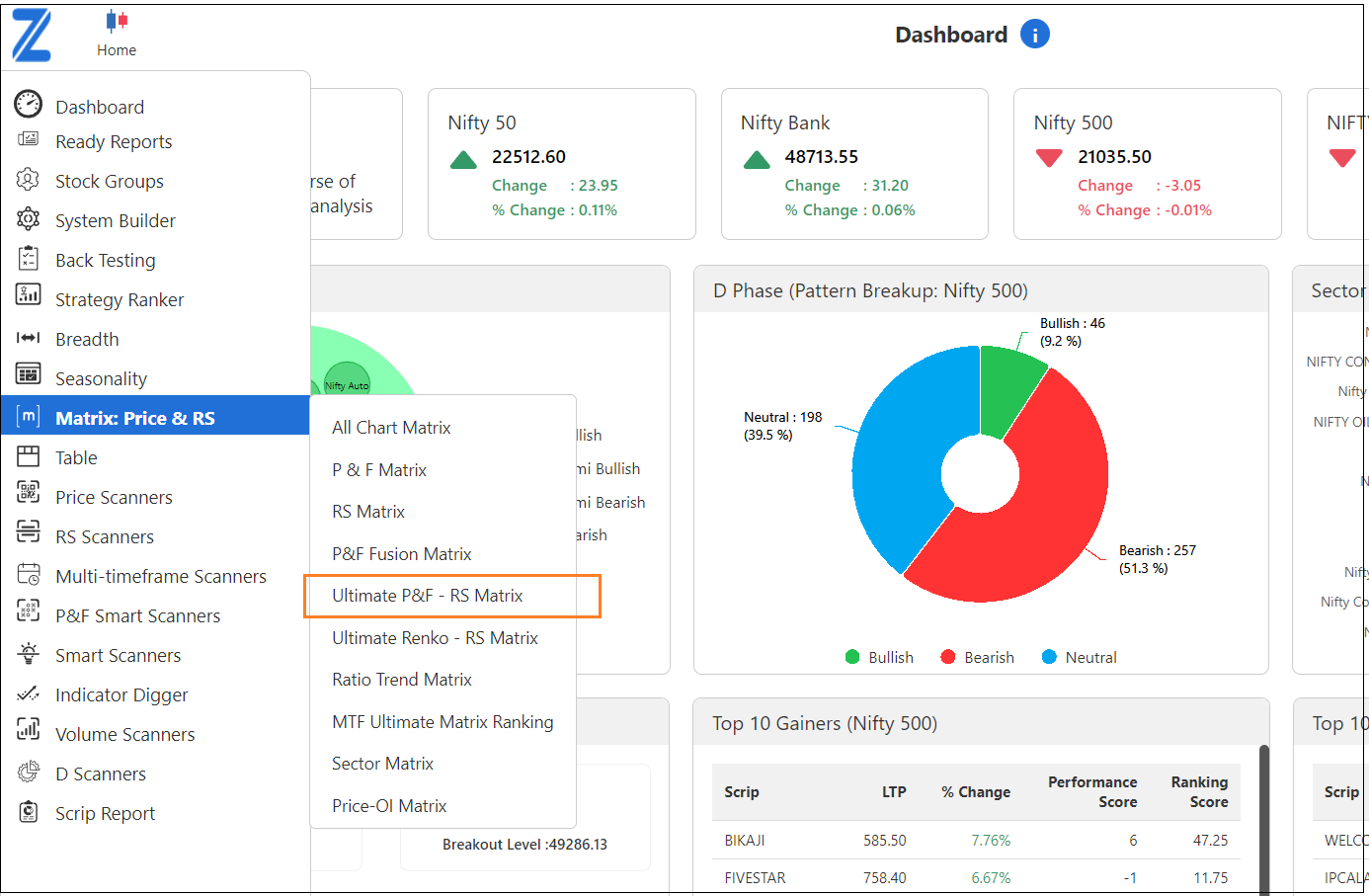Click the Matrix bracket icon

click(x=29, y=416)
